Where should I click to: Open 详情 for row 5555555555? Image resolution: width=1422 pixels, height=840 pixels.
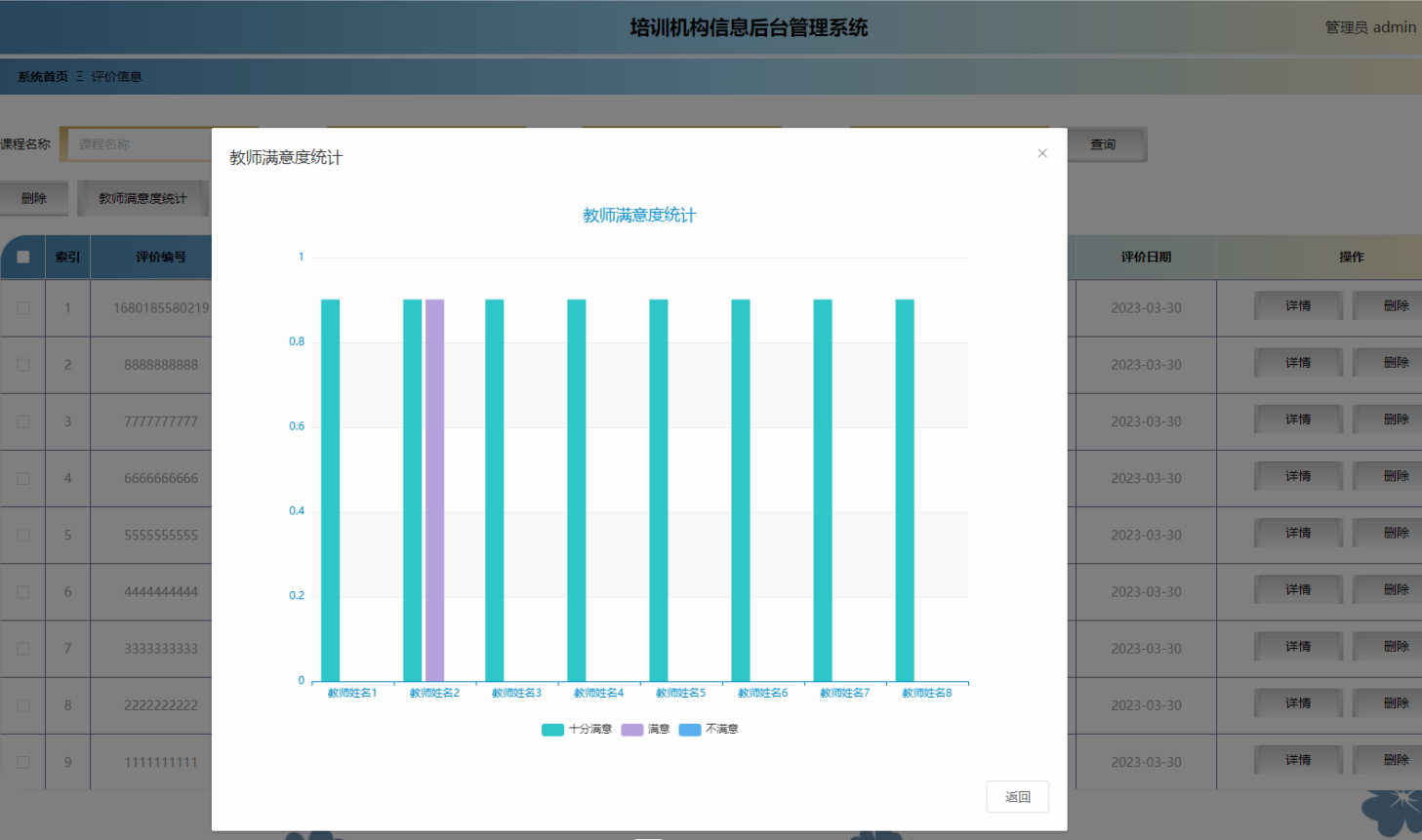pos(1298,533)
